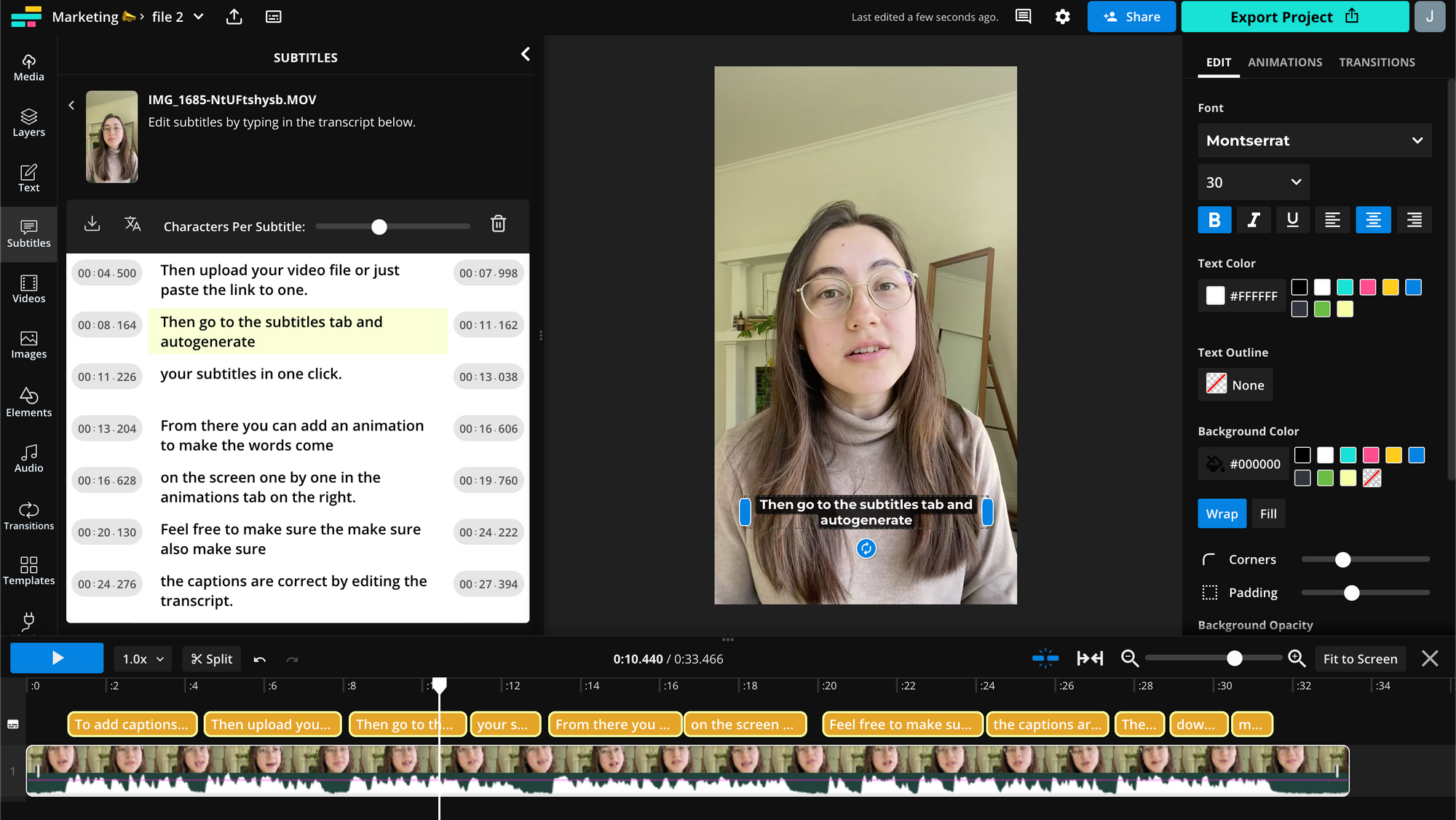
Task: Enable italic text formatting
Action: click(x=1254, y=219)
